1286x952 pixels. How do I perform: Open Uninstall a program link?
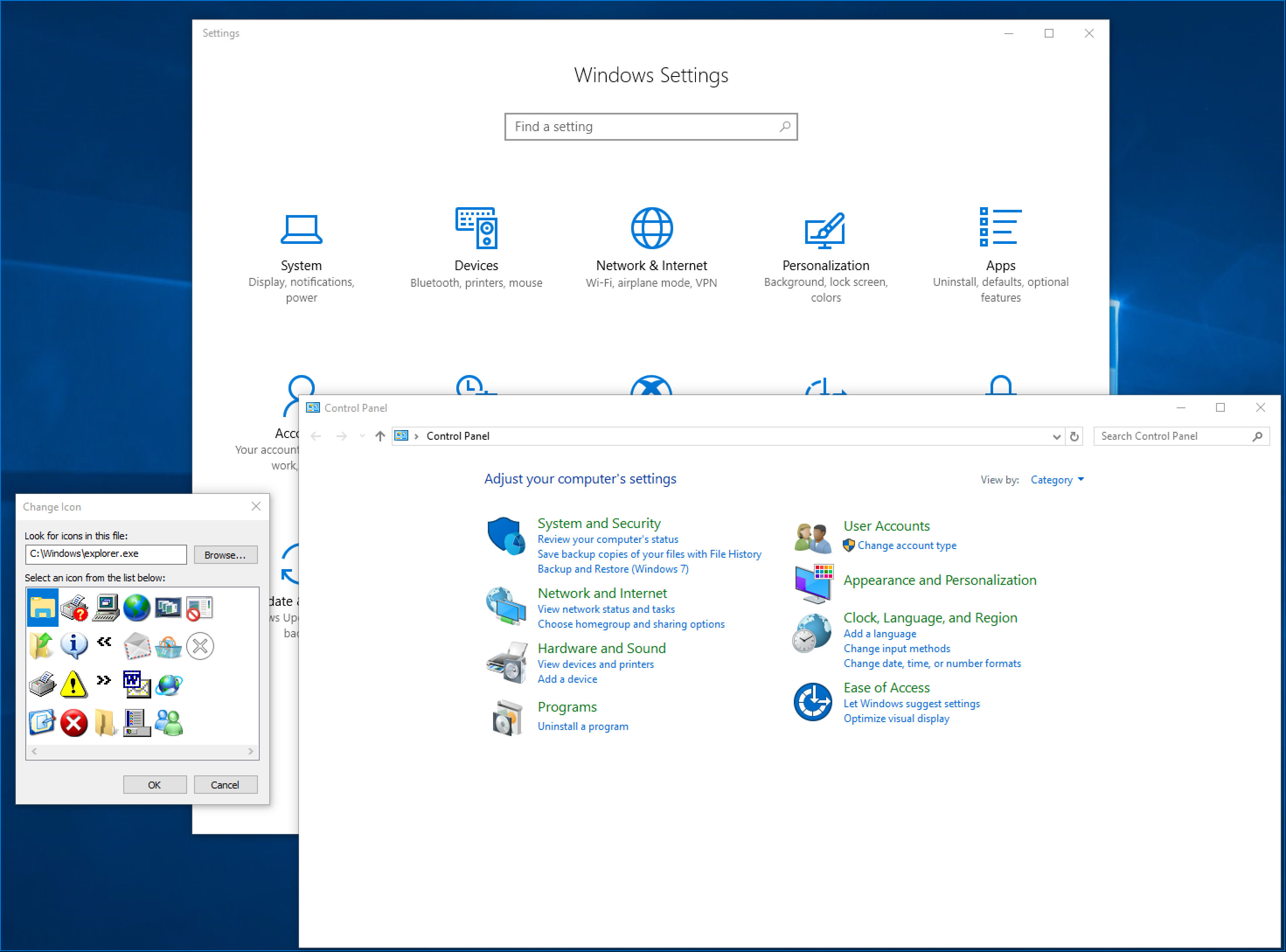point(583,726)
